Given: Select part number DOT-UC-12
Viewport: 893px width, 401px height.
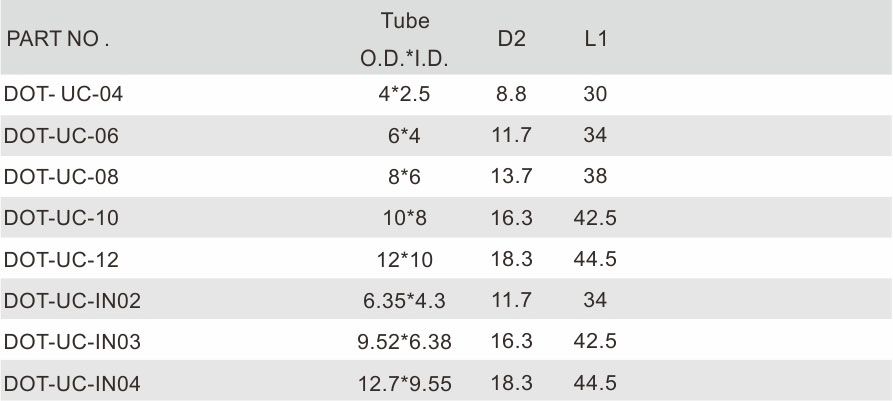Looking at the screenshot, I should coord(61,259).
